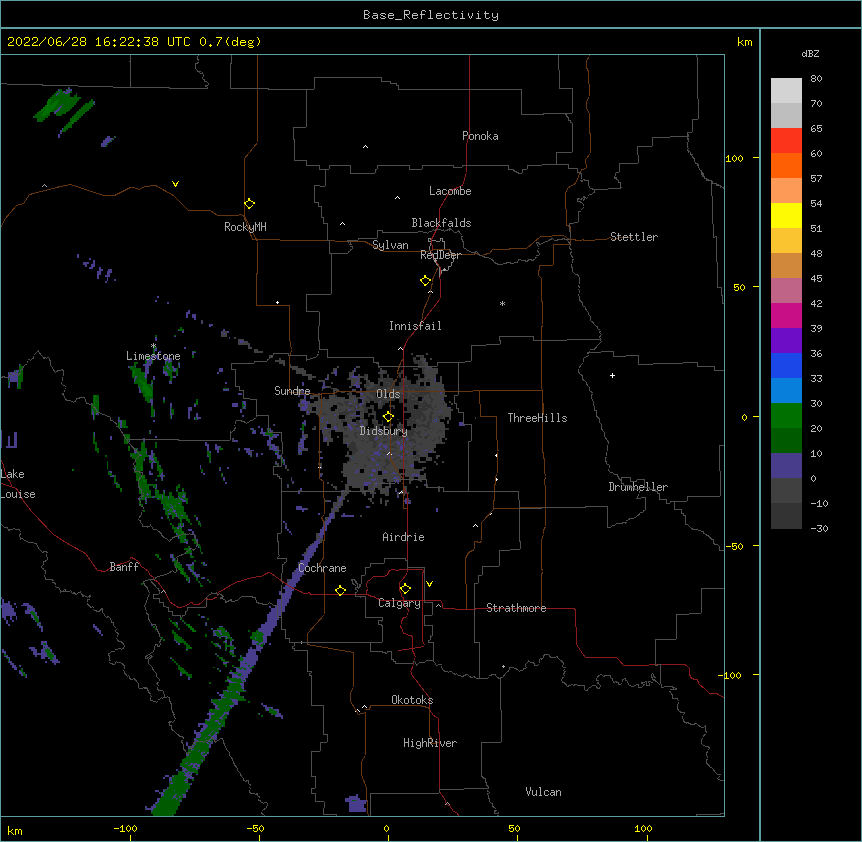The height and width of the screenshot is (842, 862).
Task: Select the magenta 42-39 dBZ legend swatch
Action: coord(786,316)
